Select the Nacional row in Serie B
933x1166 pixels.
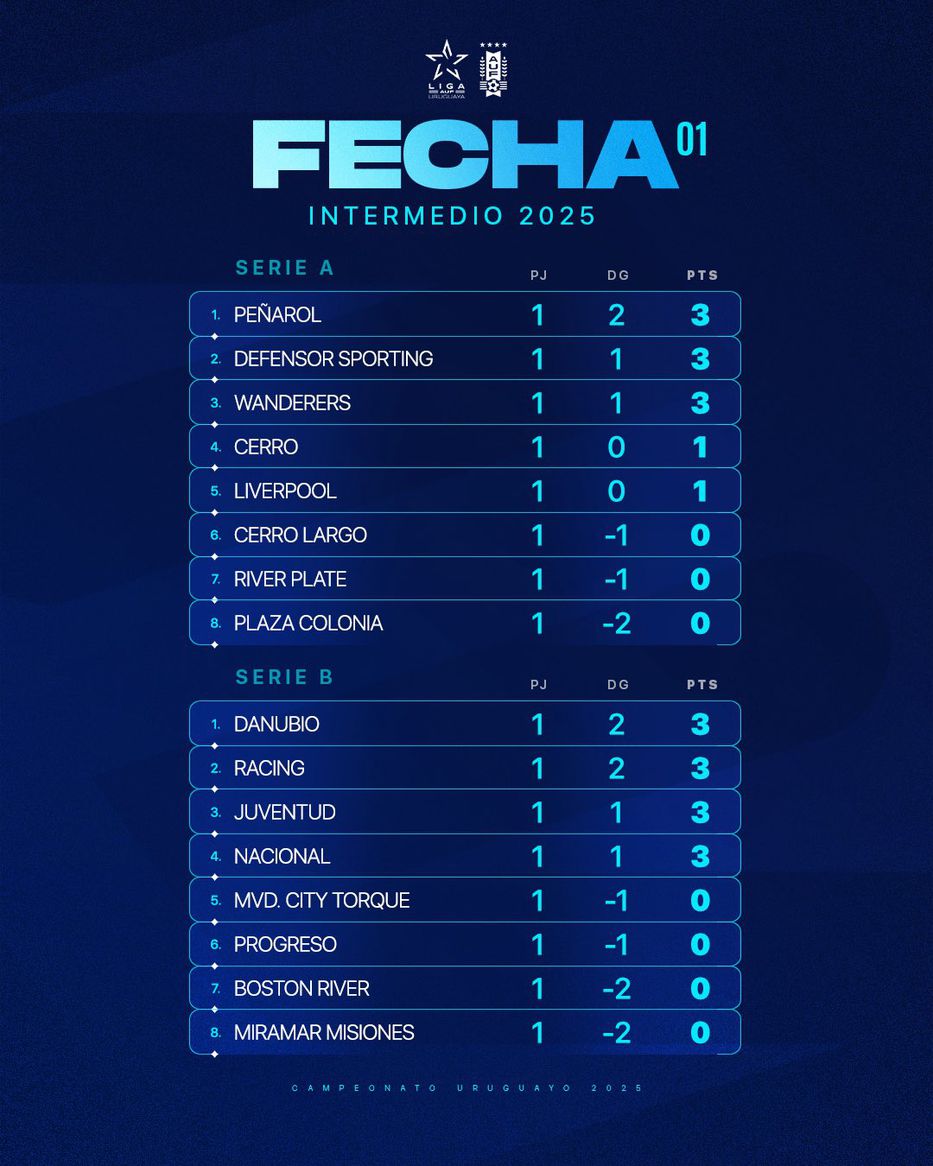465,856
